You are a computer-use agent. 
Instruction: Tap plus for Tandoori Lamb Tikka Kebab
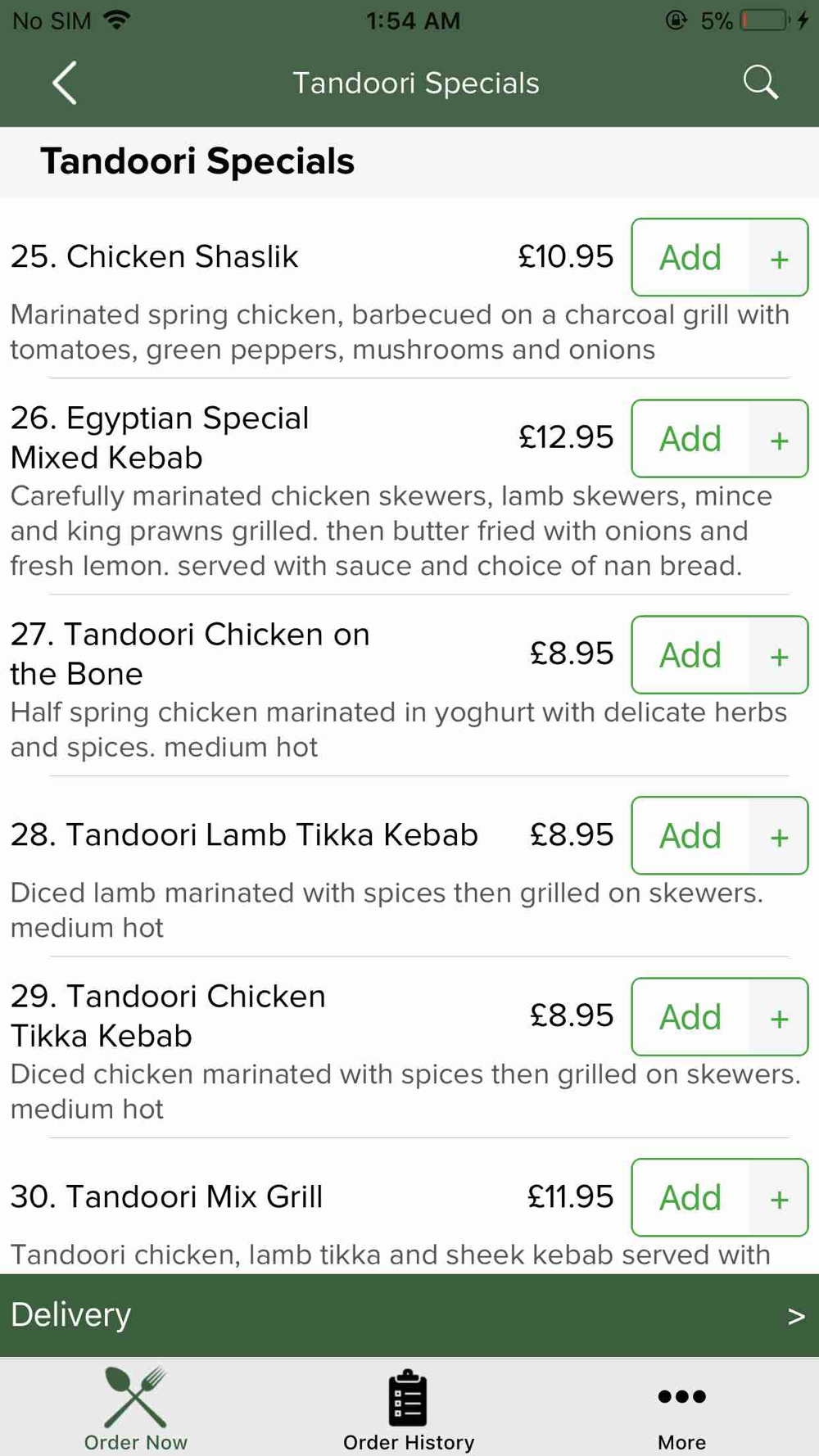pos(779,836)
